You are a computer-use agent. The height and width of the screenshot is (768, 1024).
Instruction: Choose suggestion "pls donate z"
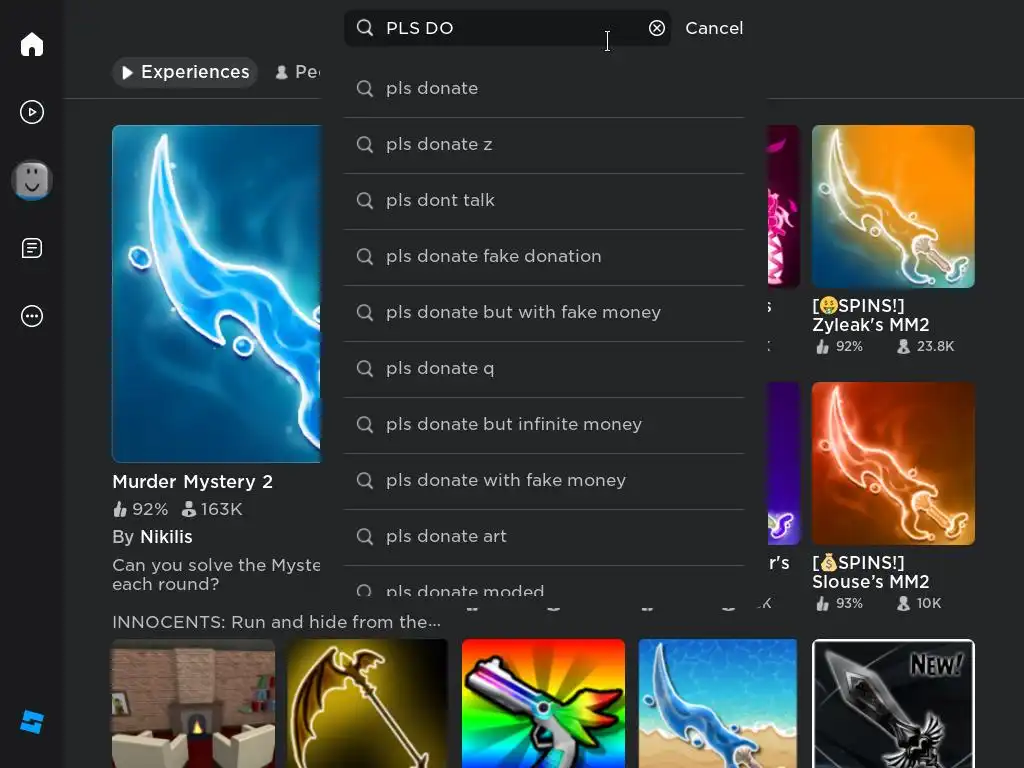tap(544, 145)
